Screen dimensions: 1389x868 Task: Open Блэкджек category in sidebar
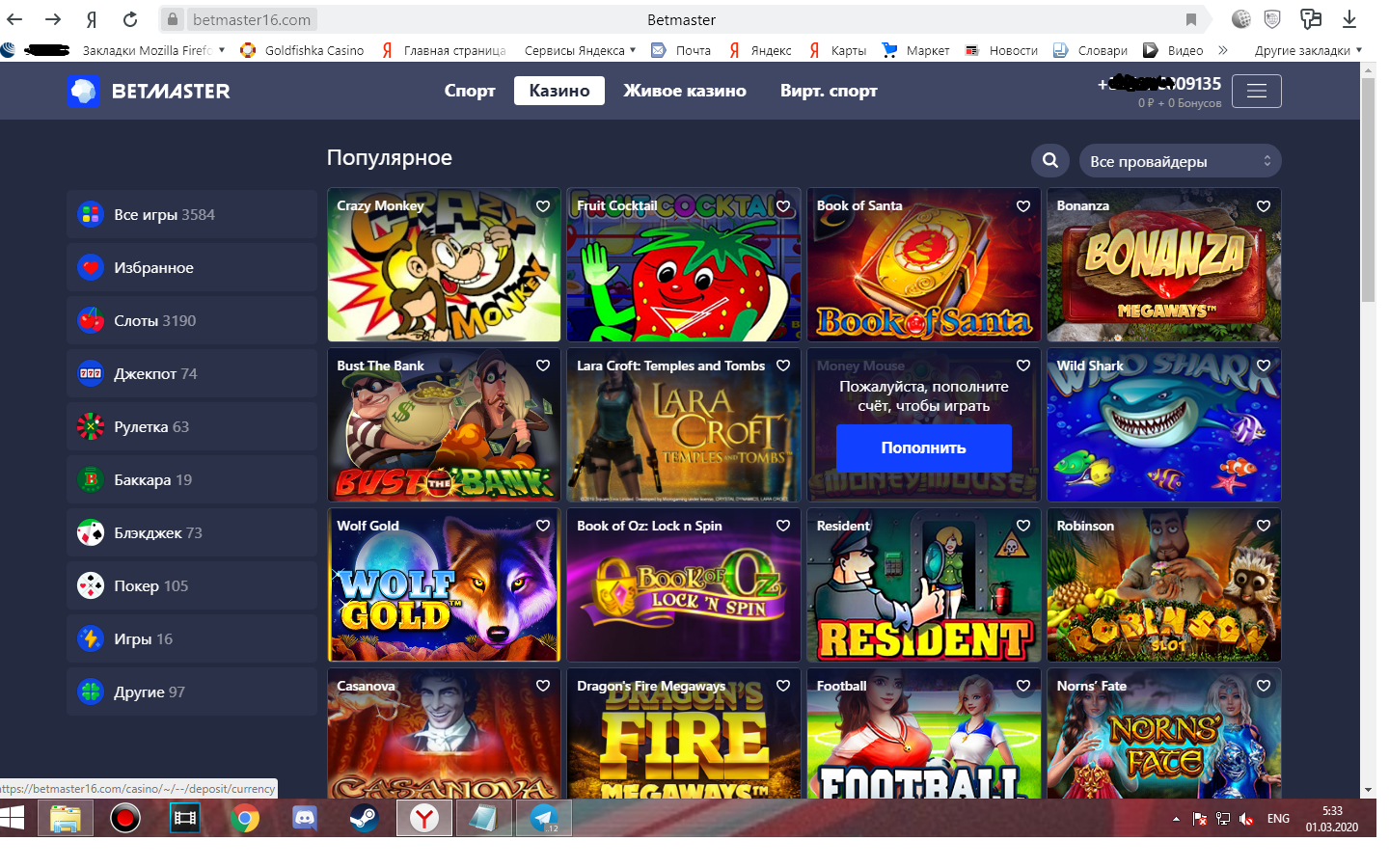click(192, 532)
